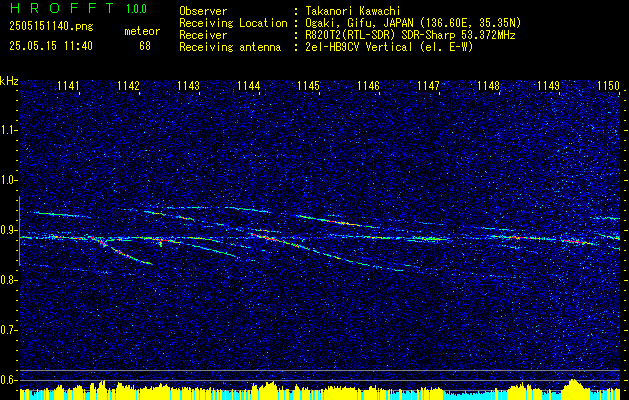The width and height of the screenshot is (629, 400).
Task: Click the Ogaki, Gifu, JAPAN location text
Action: click(413, 23)
